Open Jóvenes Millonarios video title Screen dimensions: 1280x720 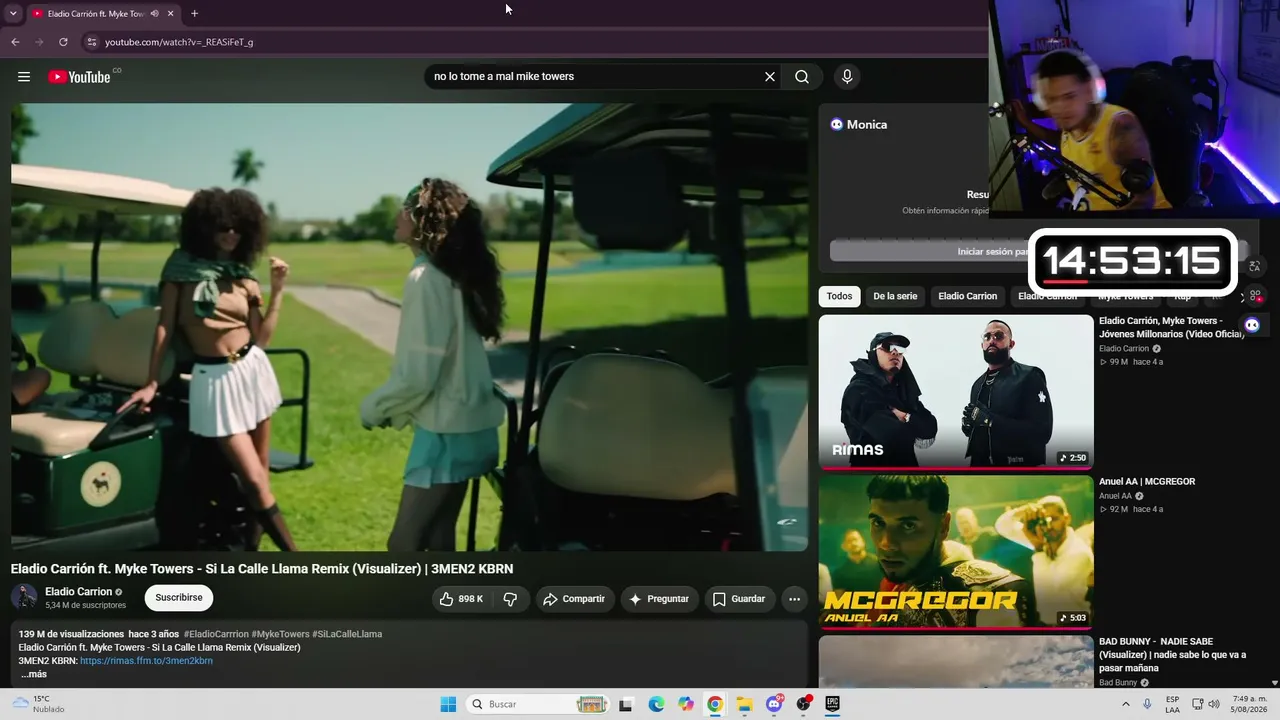pyautogui.click(x=1171, y=327)
